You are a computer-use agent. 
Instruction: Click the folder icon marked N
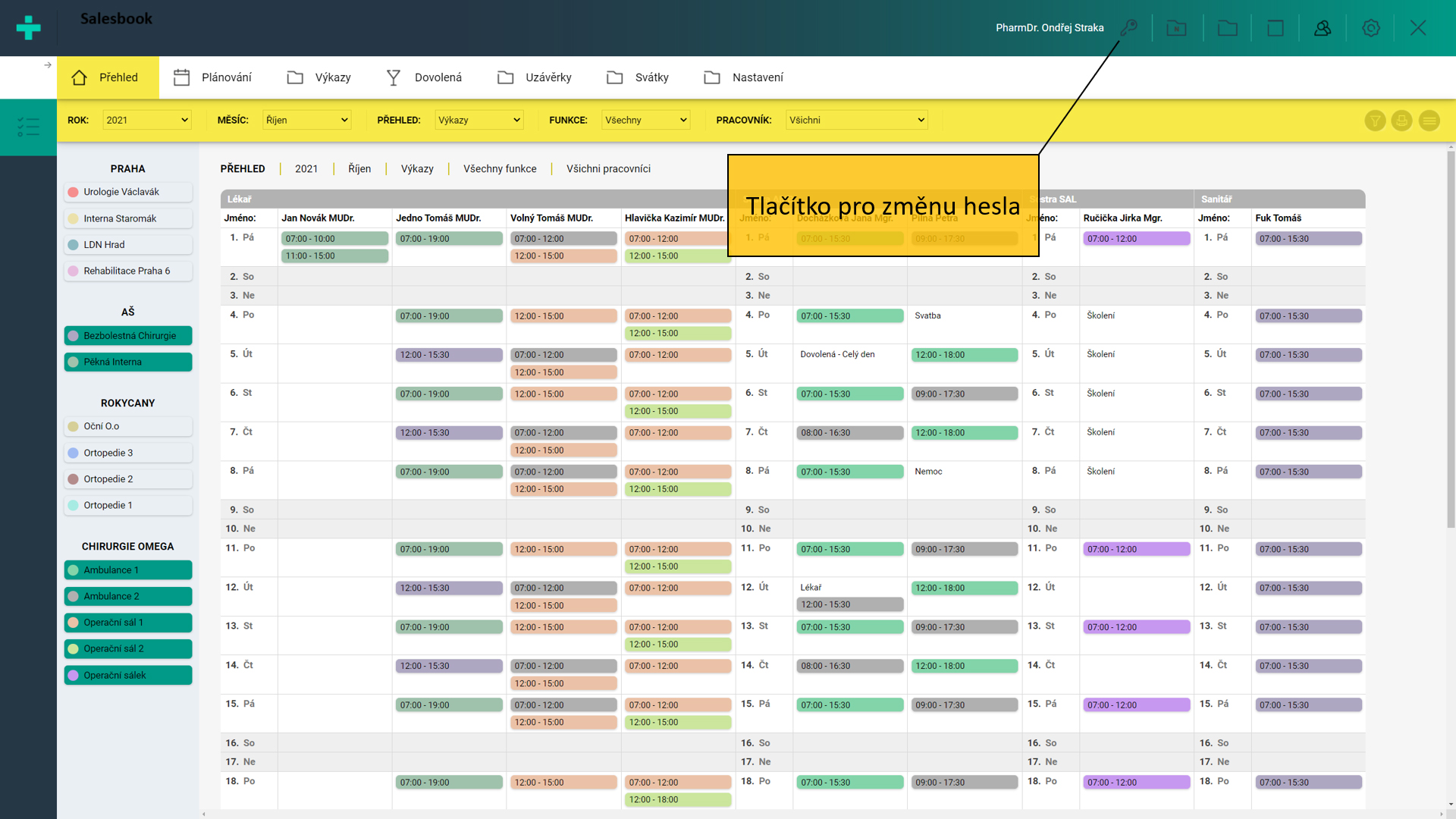[1176, 28]
